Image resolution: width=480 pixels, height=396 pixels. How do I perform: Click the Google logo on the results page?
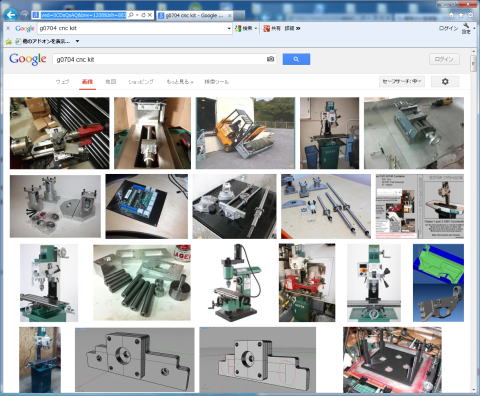[x=28, y=59]
